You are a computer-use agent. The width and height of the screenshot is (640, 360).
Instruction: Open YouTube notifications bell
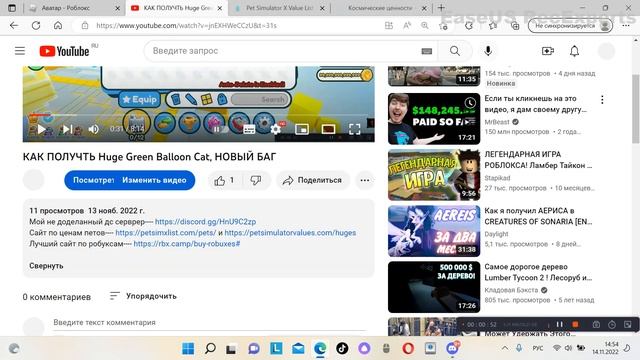574,51
